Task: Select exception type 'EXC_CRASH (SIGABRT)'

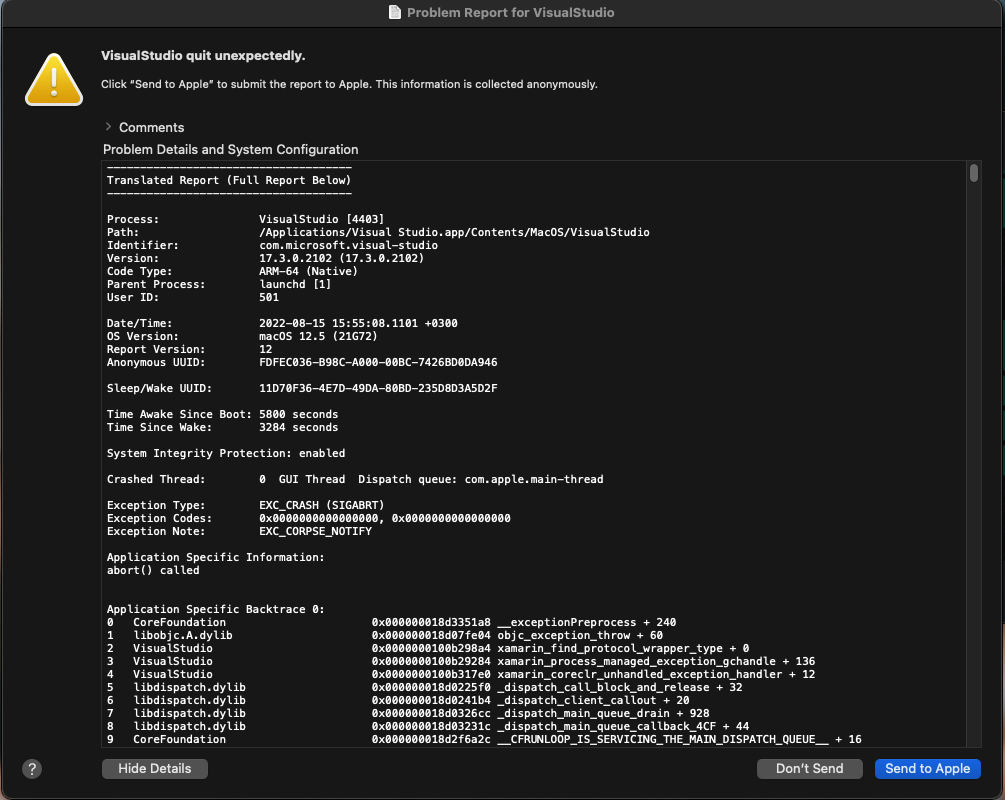Action: pos(321,505)
